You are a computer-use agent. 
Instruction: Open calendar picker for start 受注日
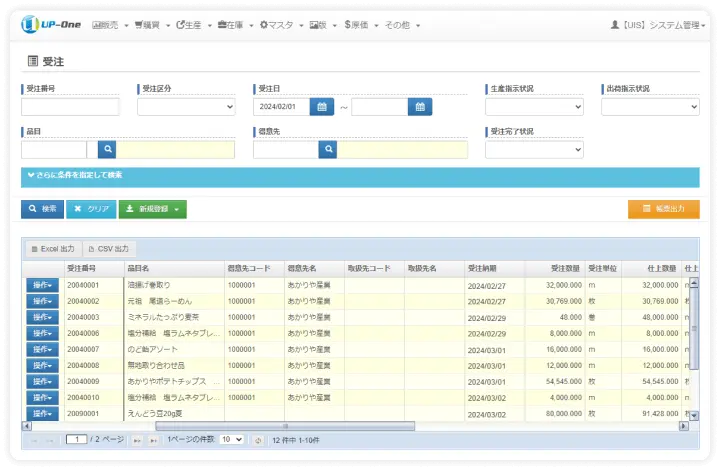point(321,107)
